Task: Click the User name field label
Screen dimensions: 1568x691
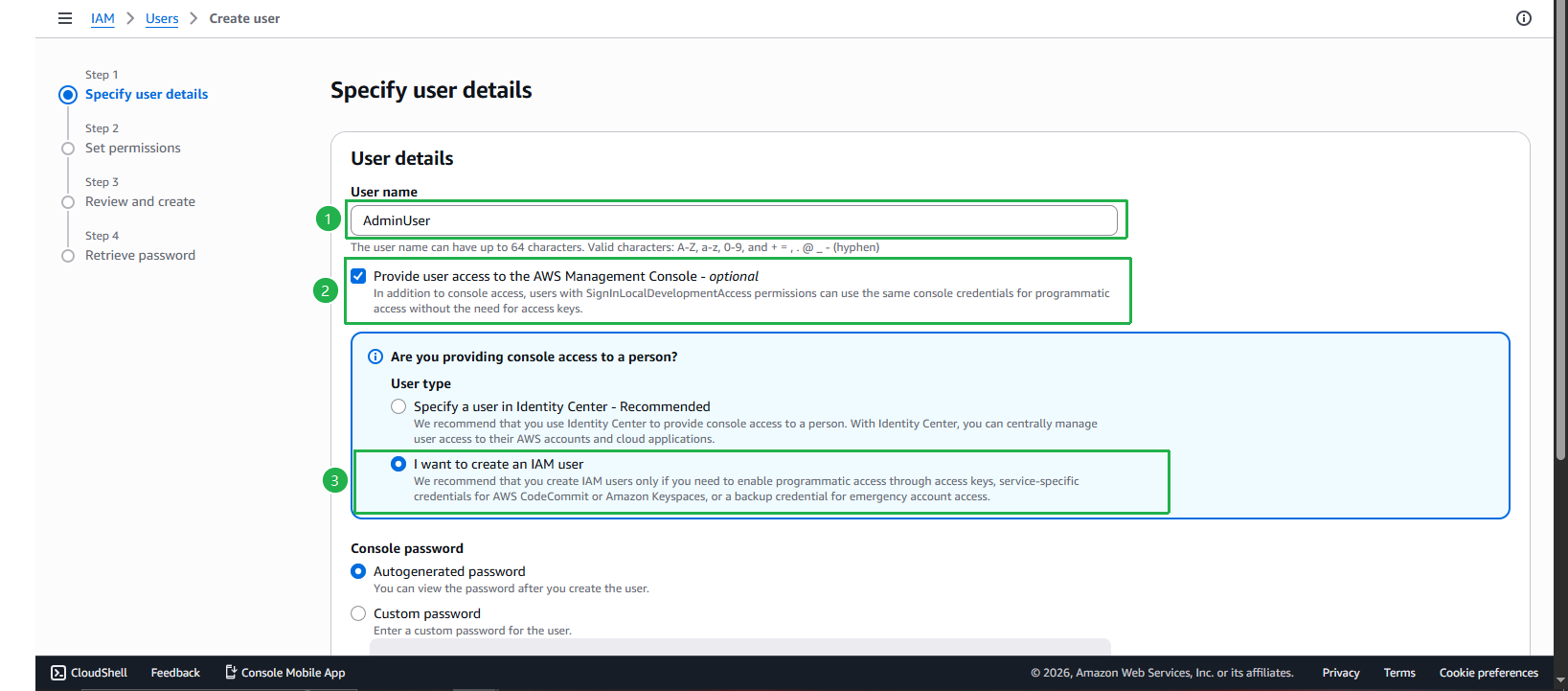Action: click(x=384, y=192)
